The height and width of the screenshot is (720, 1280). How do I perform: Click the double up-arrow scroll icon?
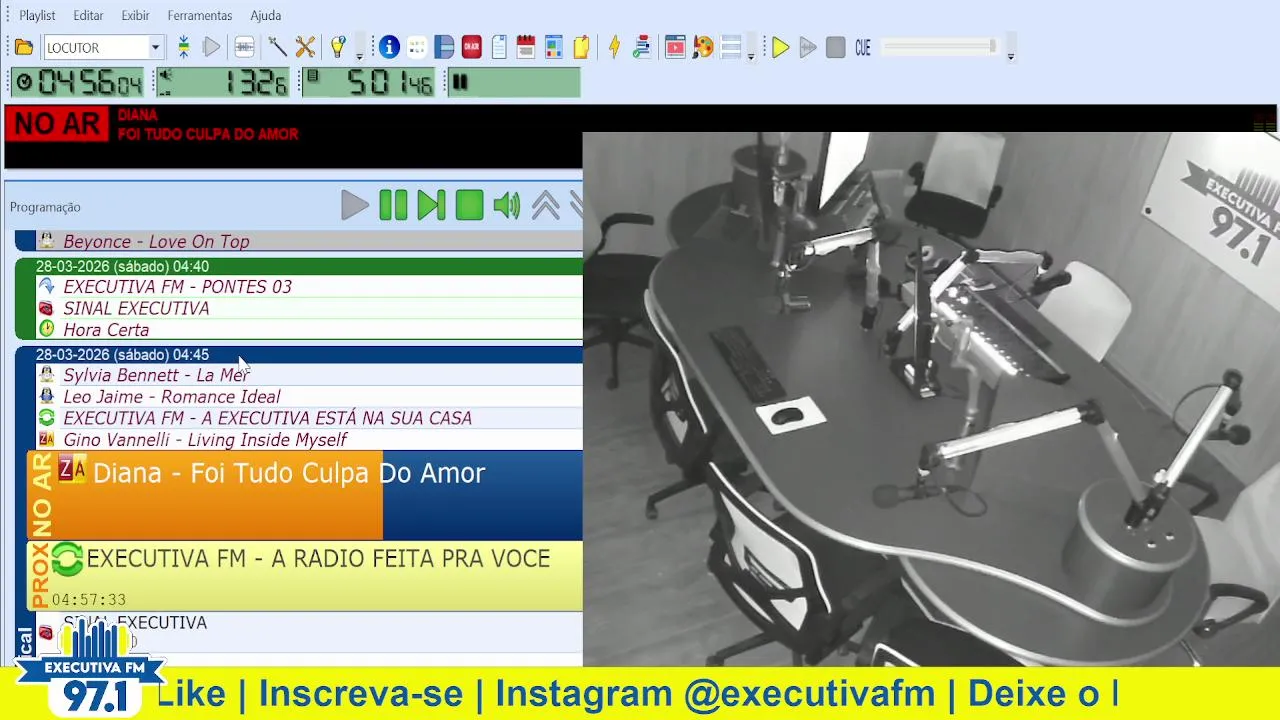pyautogui.click(x=545, y=205)
